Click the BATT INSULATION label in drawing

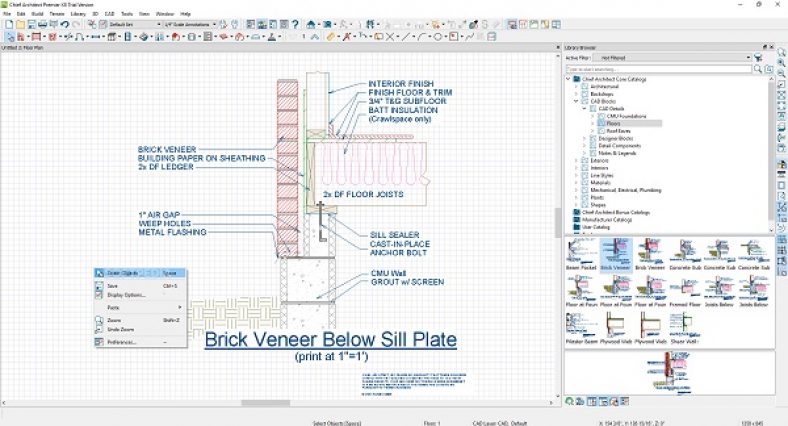pos(403,110)
